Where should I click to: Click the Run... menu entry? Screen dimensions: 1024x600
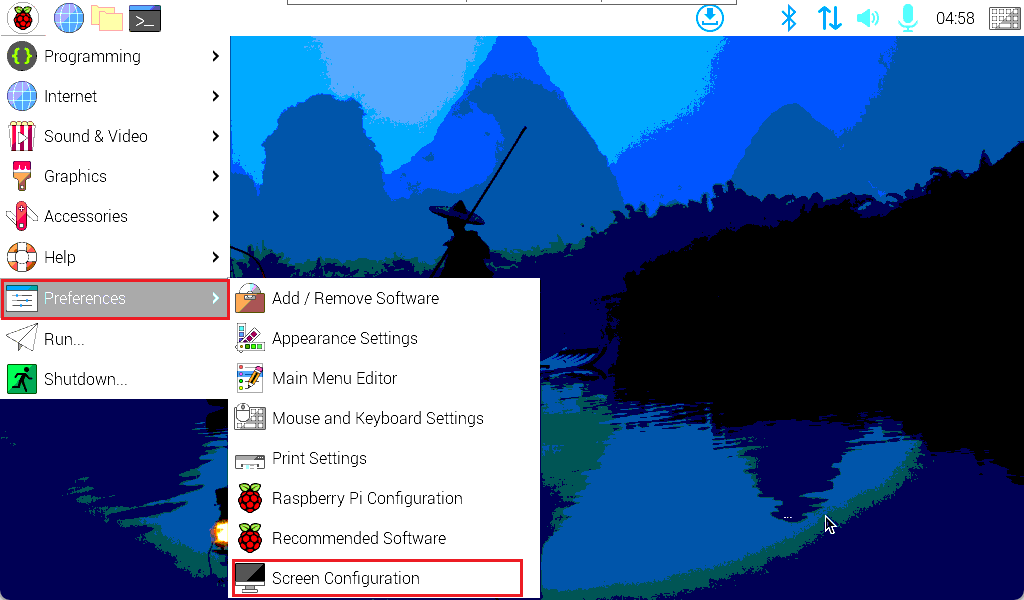tap(64, 339)
